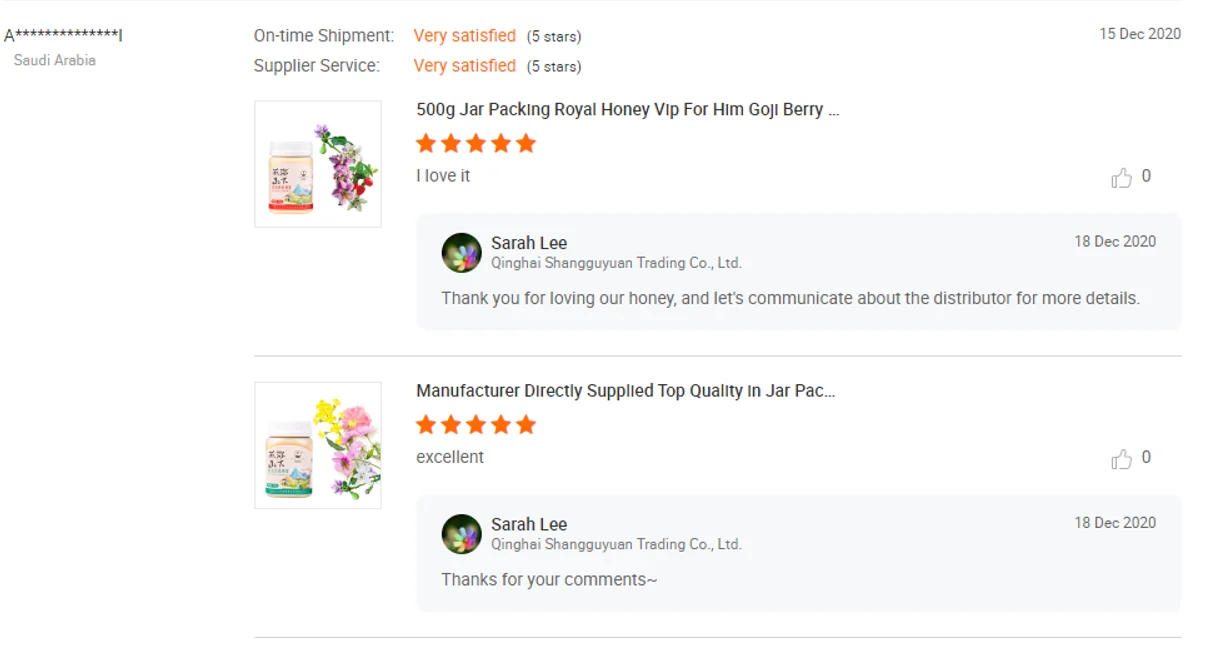Image resolution: width=1212 pixels, height=647 pixels.
Task: Click the "I love it" review text
Action: tap(443, 176)
